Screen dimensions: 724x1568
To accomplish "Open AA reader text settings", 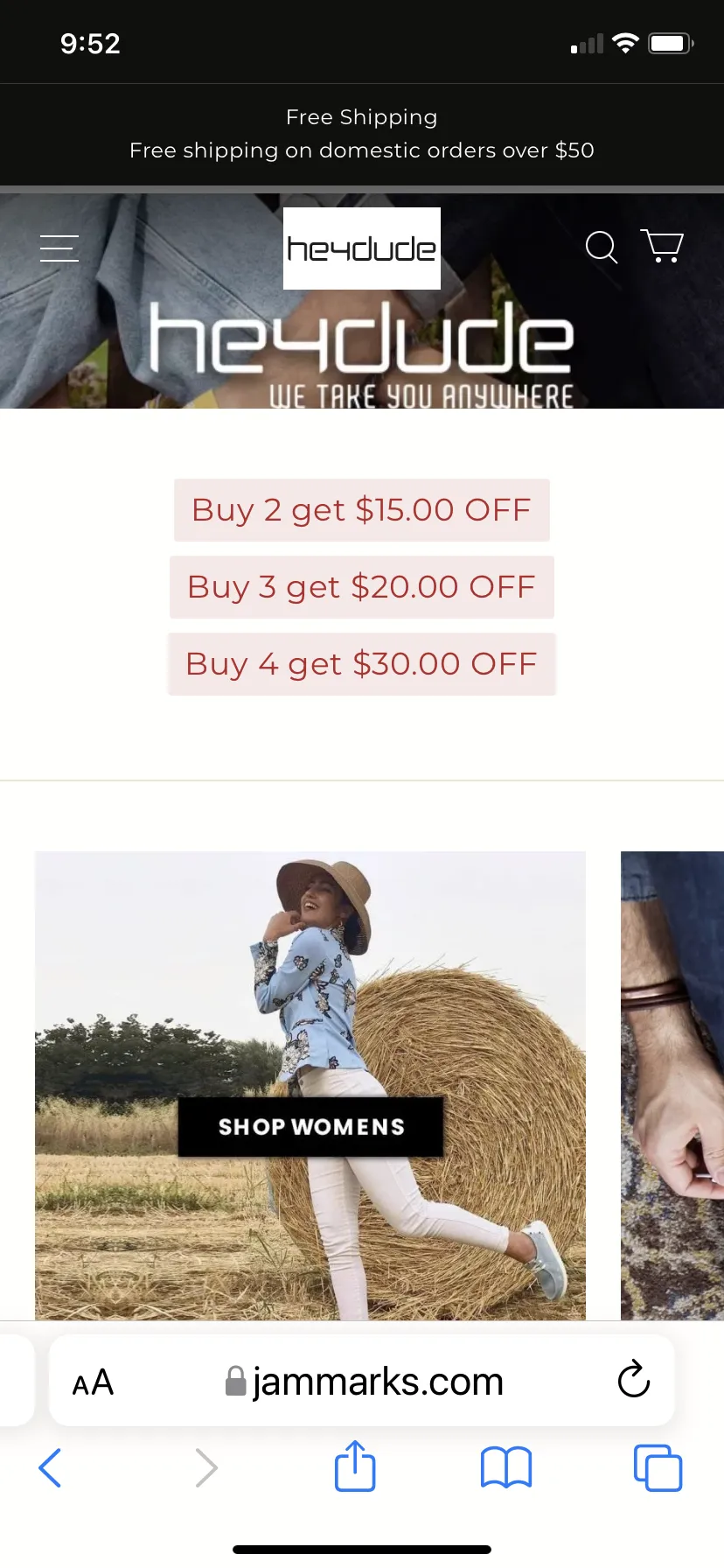I will [93, 1382].
